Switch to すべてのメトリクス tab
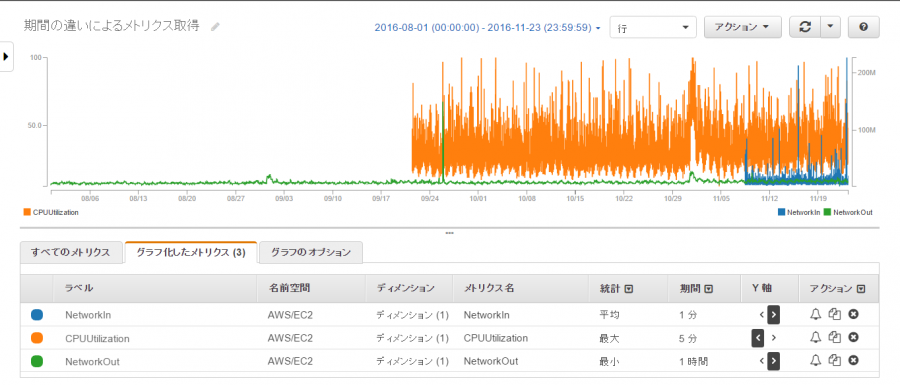 [71, 252]
